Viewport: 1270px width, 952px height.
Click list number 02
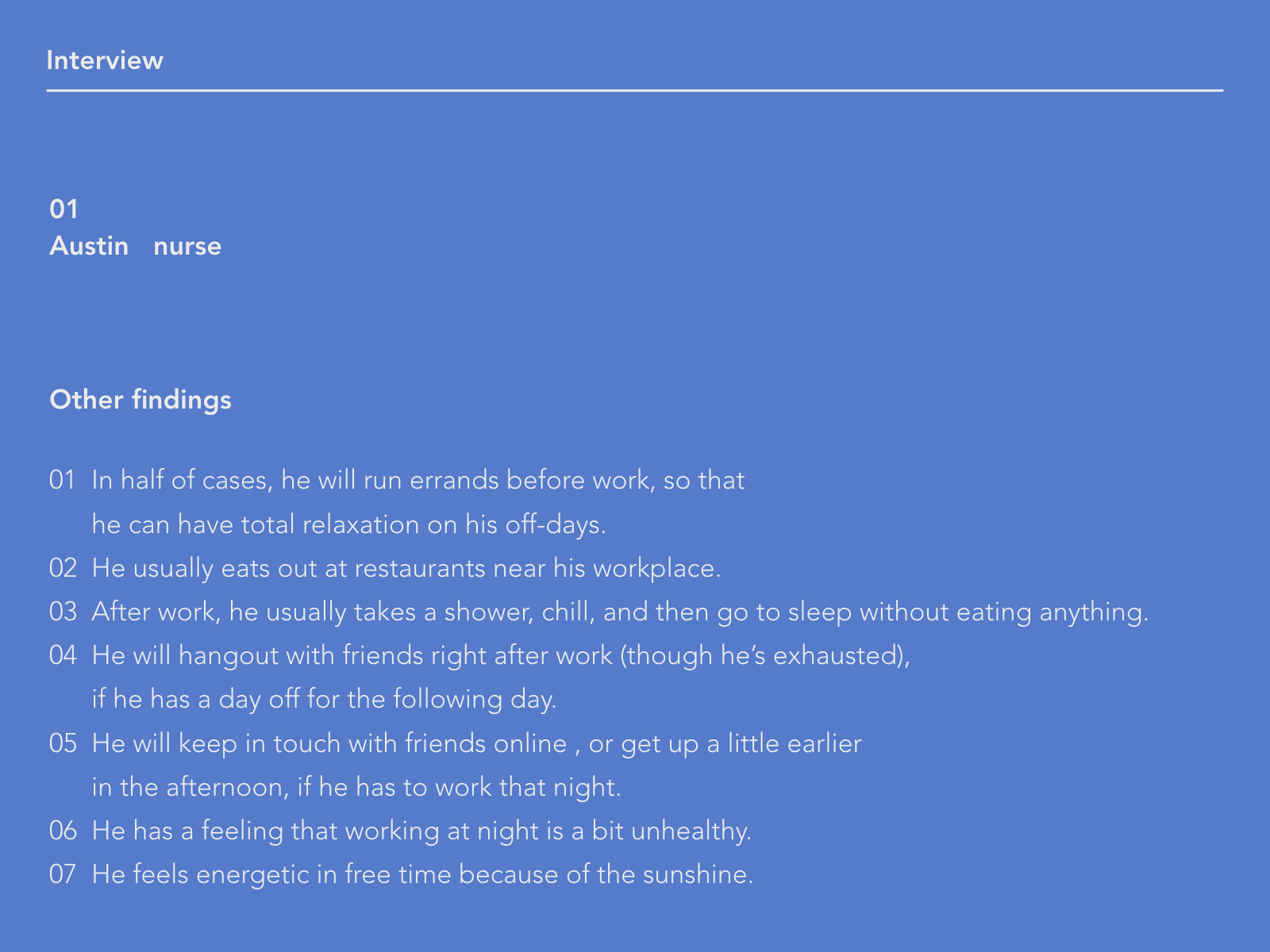click(63, 568)
